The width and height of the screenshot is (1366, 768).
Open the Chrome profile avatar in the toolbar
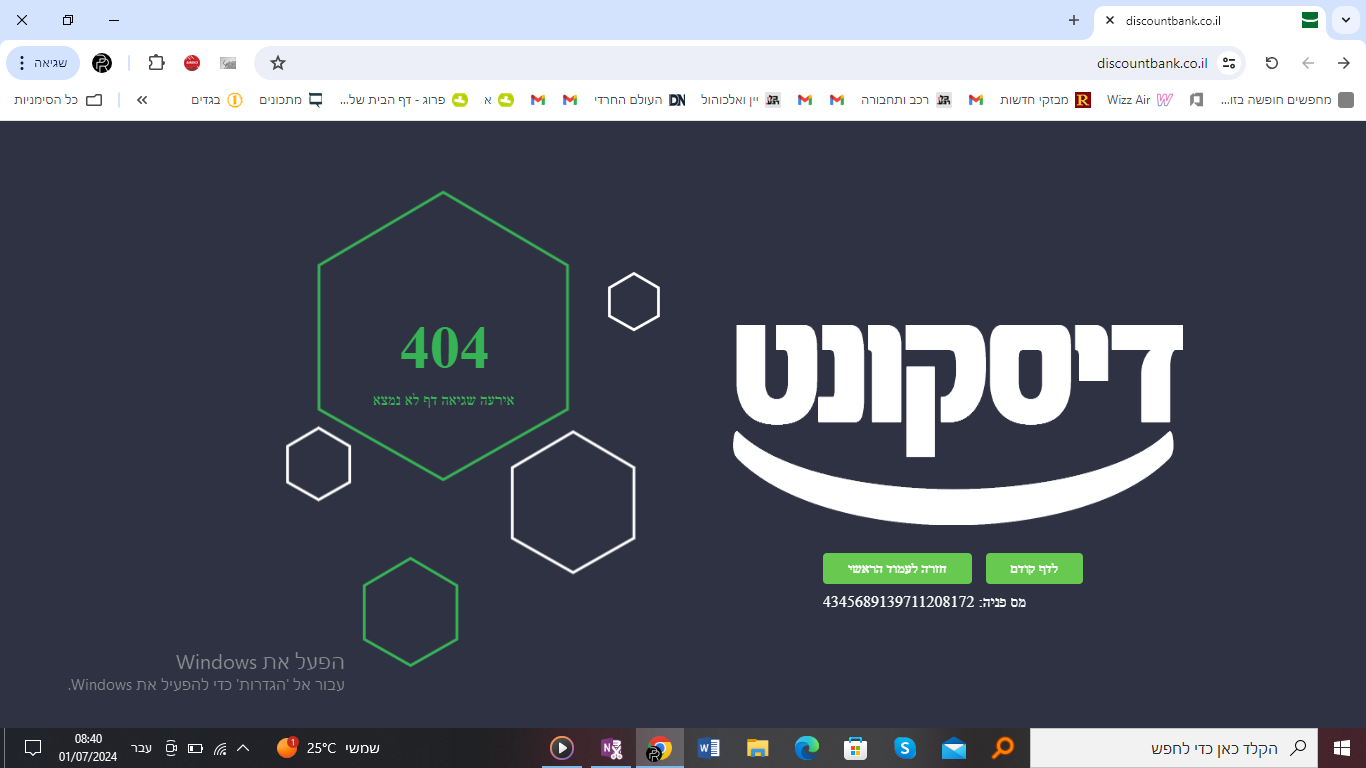click(102, 63)
